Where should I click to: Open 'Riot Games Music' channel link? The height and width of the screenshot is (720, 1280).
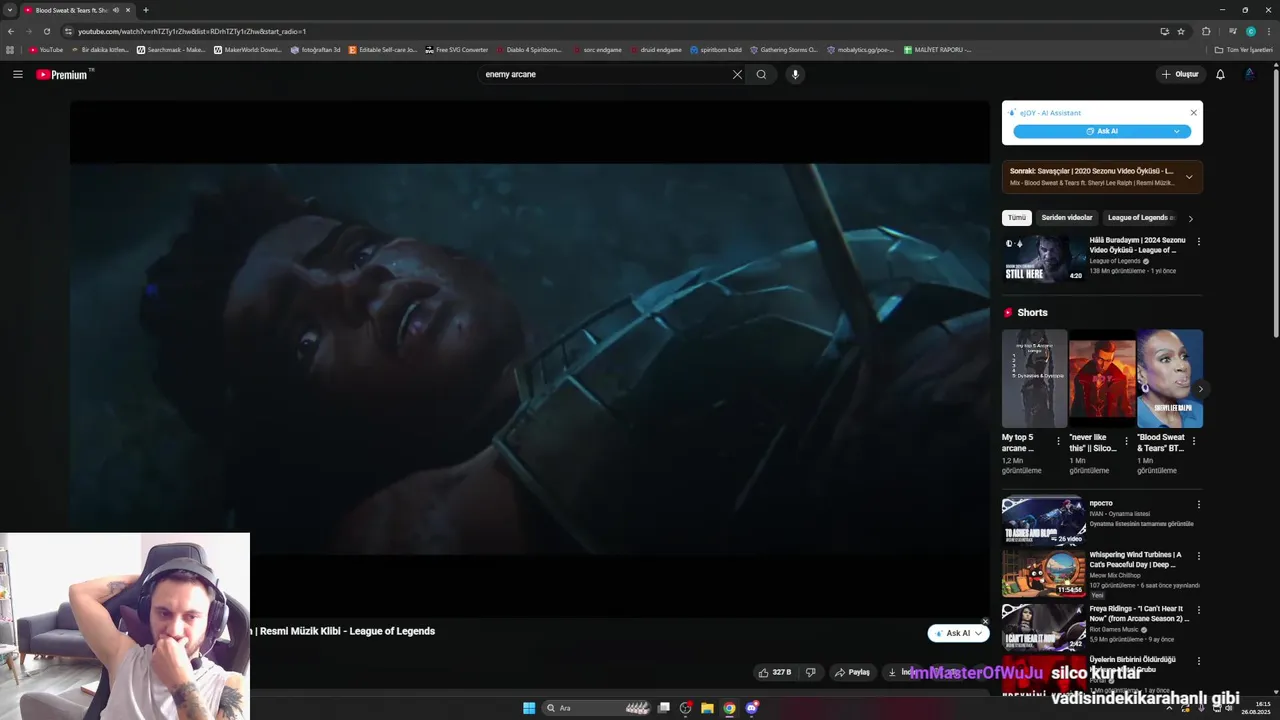[x=1114, y=629]
